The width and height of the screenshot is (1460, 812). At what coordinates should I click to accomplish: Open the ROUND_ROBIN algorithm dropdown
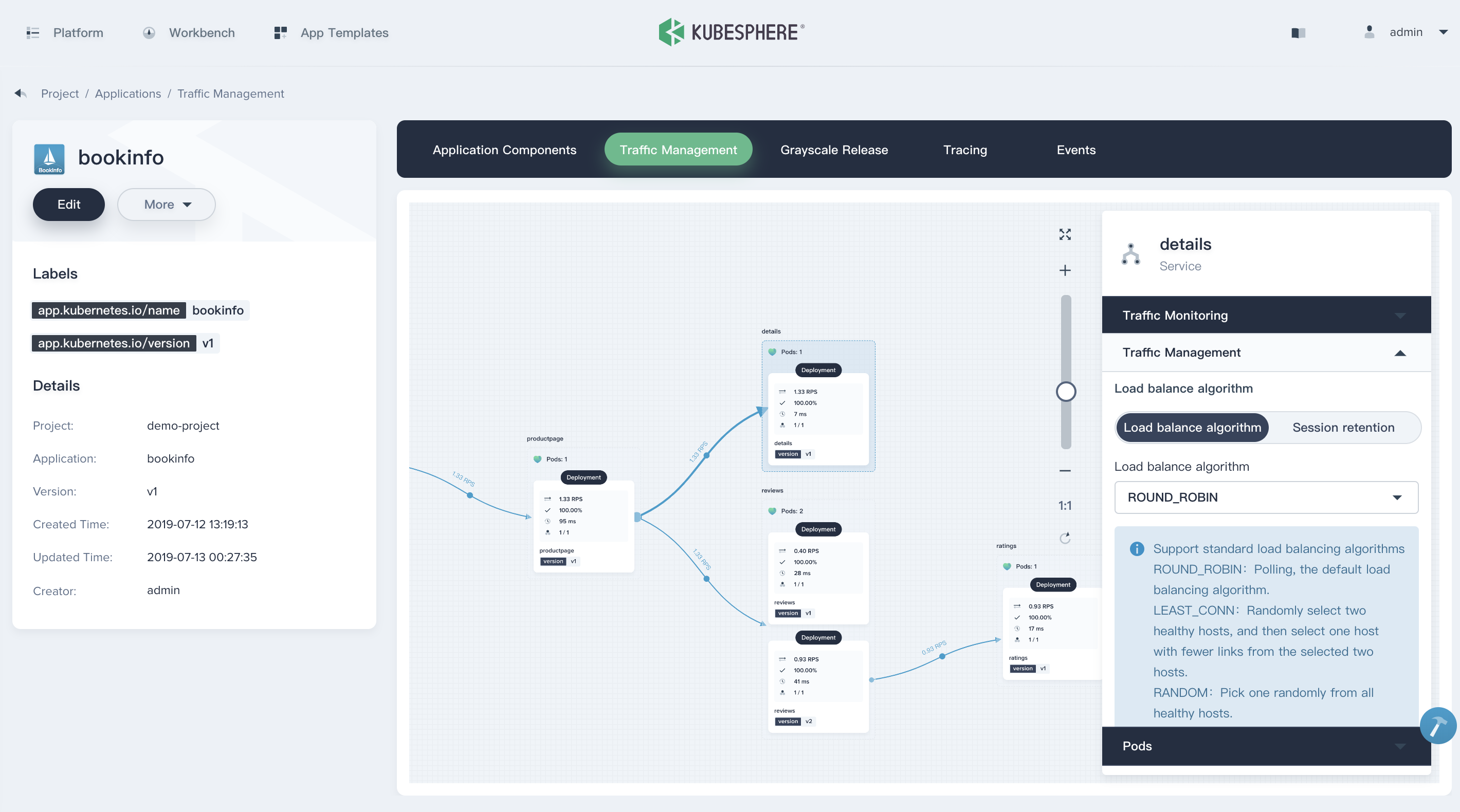pos(1266,497)
